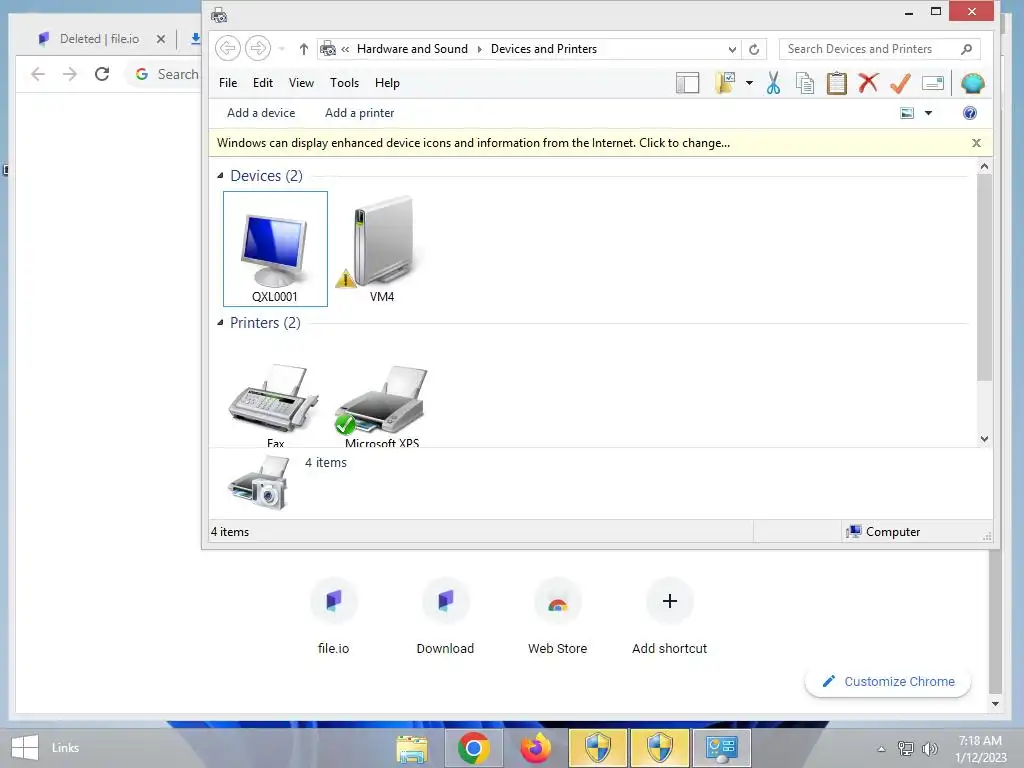Collapse the Devices (2) group
Screen dimensions: 1024x768
tap(220, 176)
